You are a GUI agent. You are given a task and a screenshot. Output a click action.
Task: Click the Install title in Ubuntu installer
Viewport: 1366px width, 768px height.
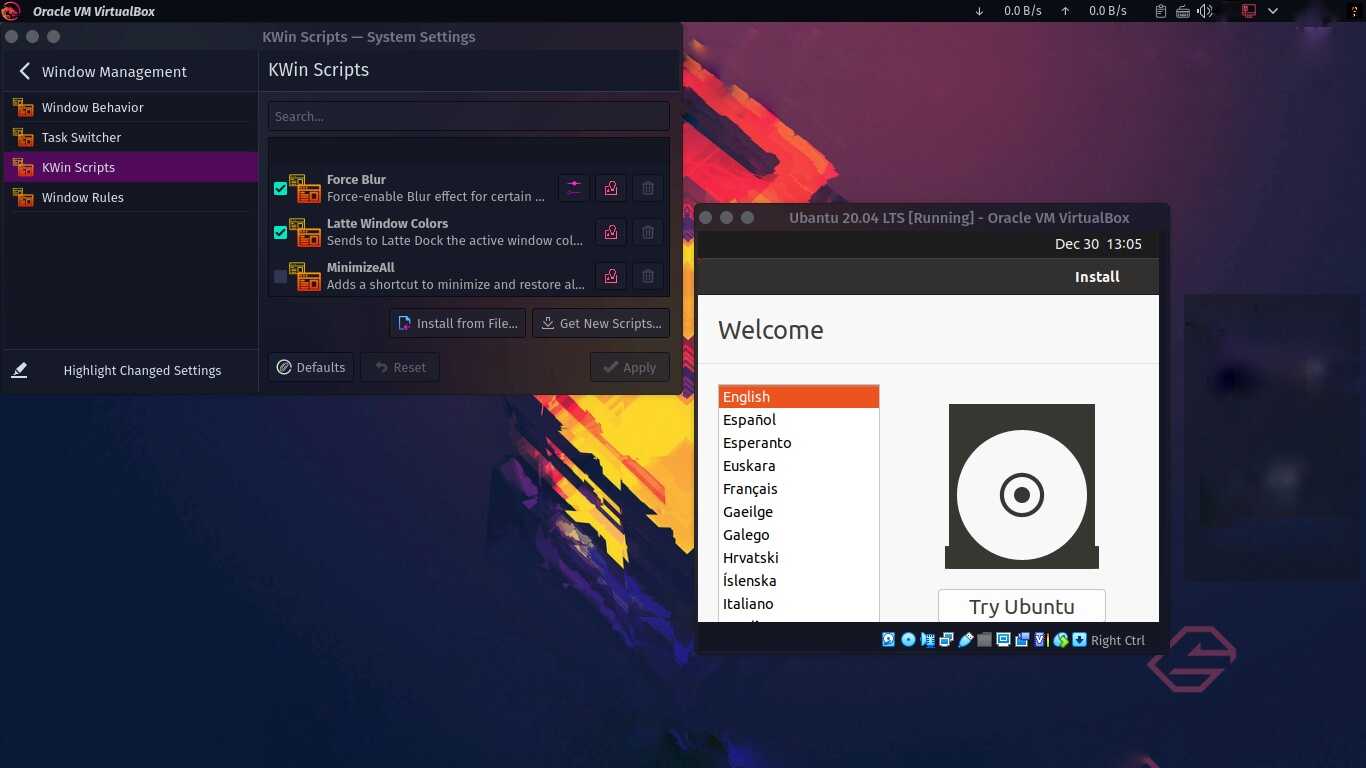(x=1097, y=277)
